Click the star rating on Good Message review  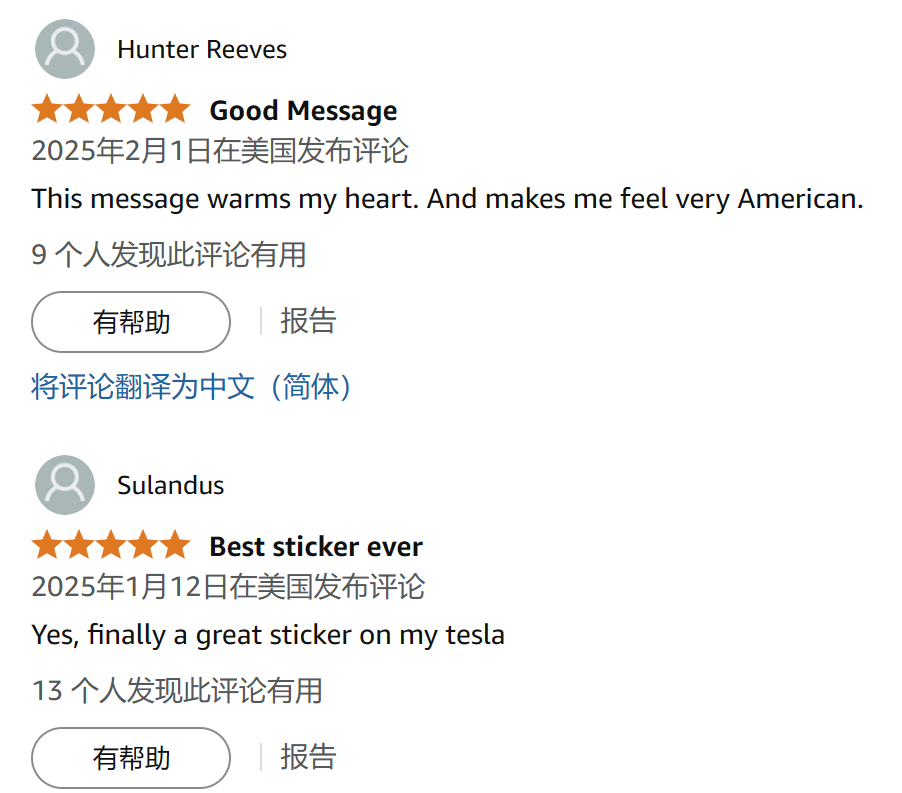click(111, 109)
